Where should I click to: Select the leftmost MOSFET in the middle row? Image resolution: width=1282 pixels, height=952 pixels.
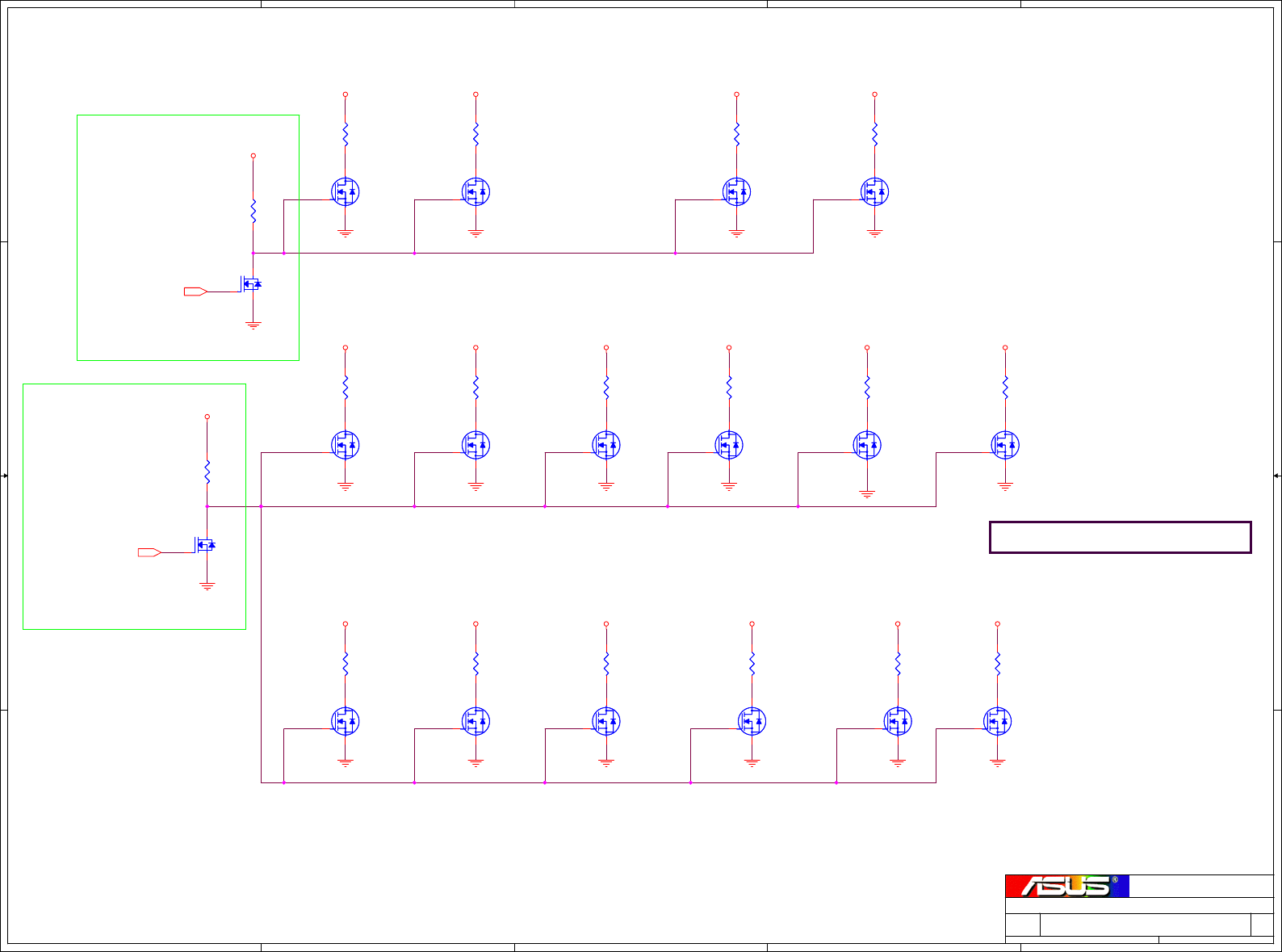click(346, 445)
